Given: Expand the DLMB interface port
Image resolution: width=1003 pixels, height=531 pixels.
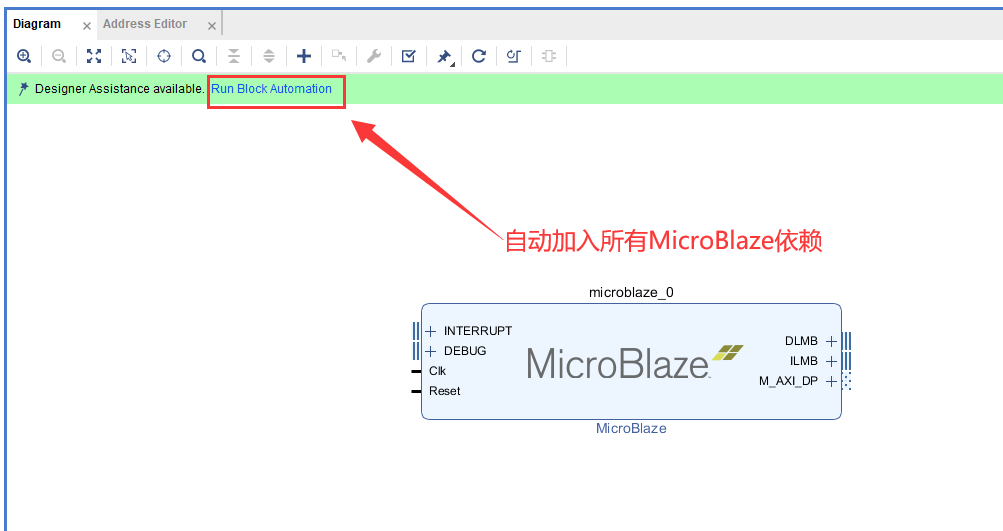Looking at the screenshot, I should (x=831, y=341).
